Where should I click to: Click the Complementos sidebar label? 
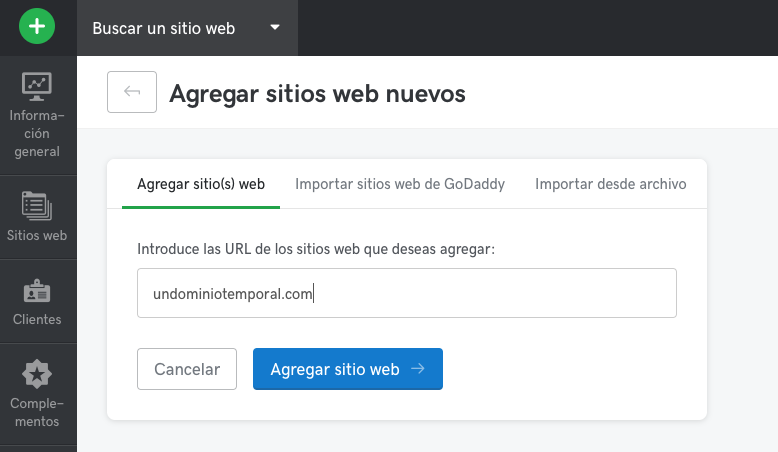(x=37, y=412)
